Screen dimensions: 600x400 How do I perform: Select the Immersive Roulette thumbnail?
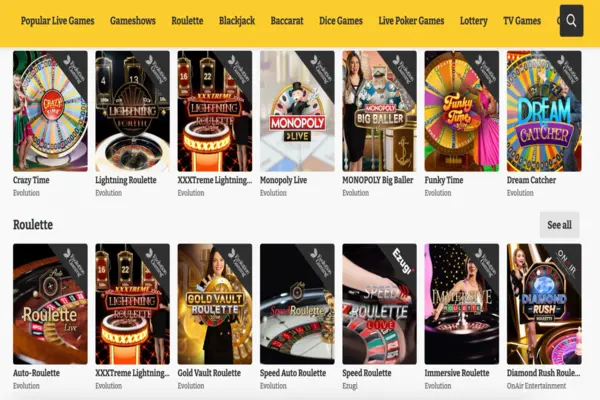pos(461,304)
